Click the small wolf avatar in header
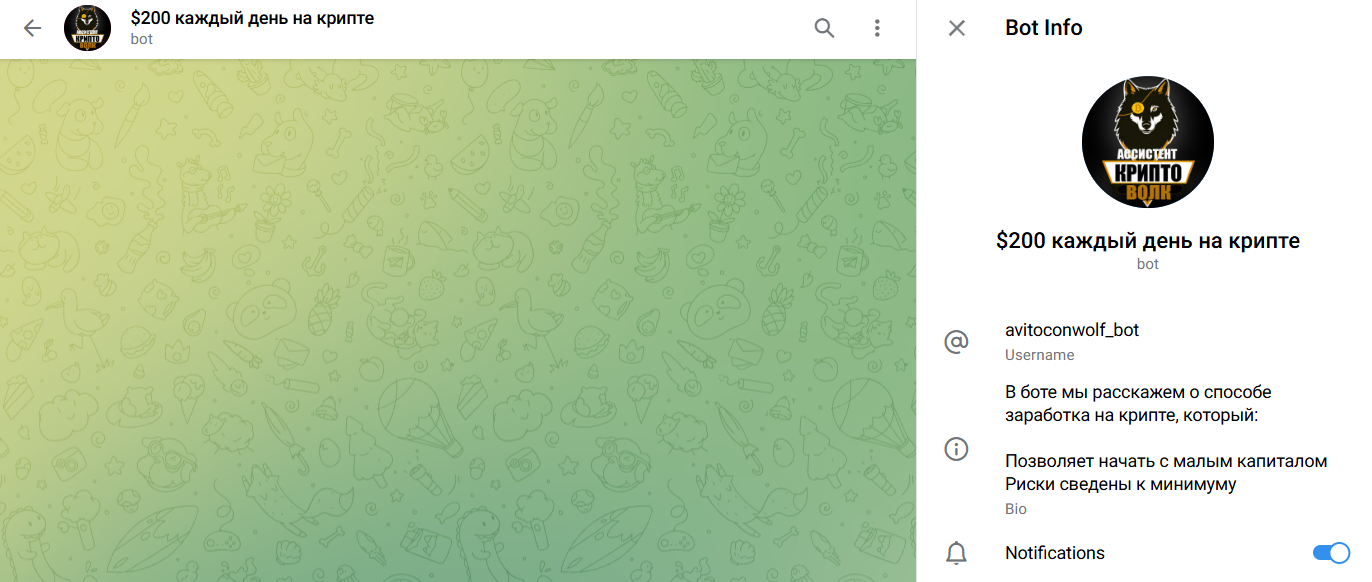Viewport: 1372px width, 582px height. coord(87,28)
